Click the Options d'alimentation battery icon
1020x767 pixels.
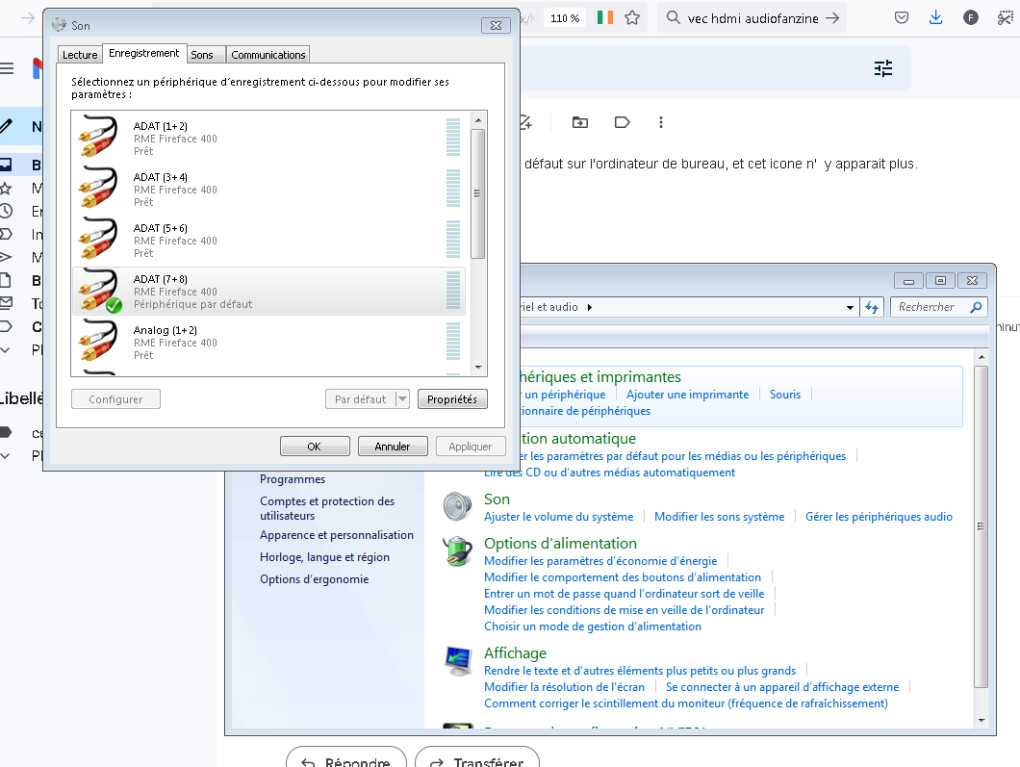pos(458,551)
